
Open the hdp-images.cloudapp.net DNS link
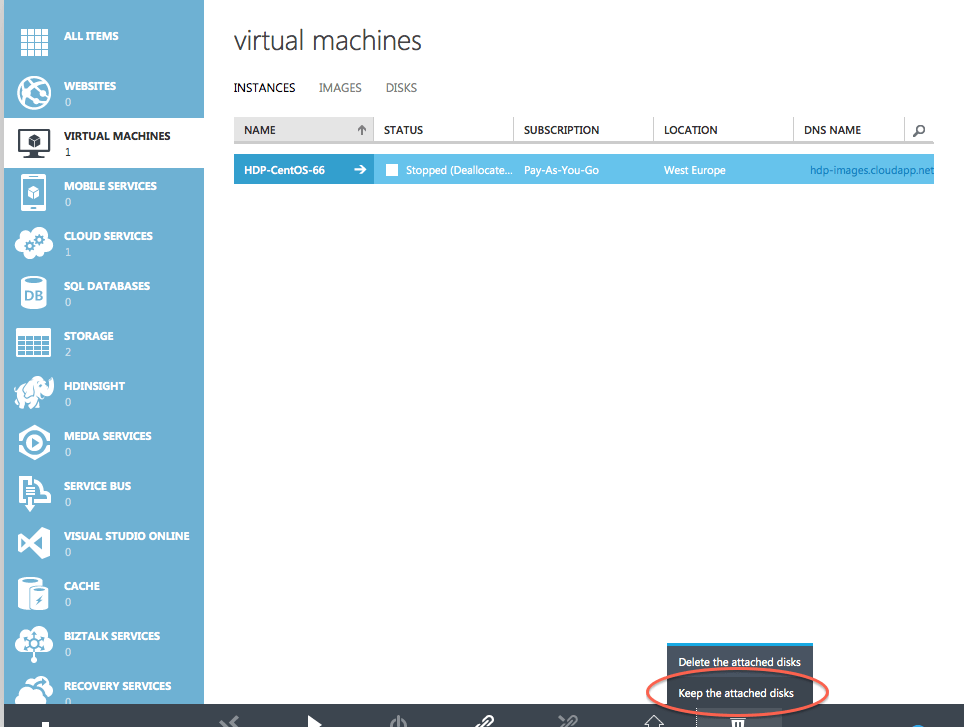[870, 170]
